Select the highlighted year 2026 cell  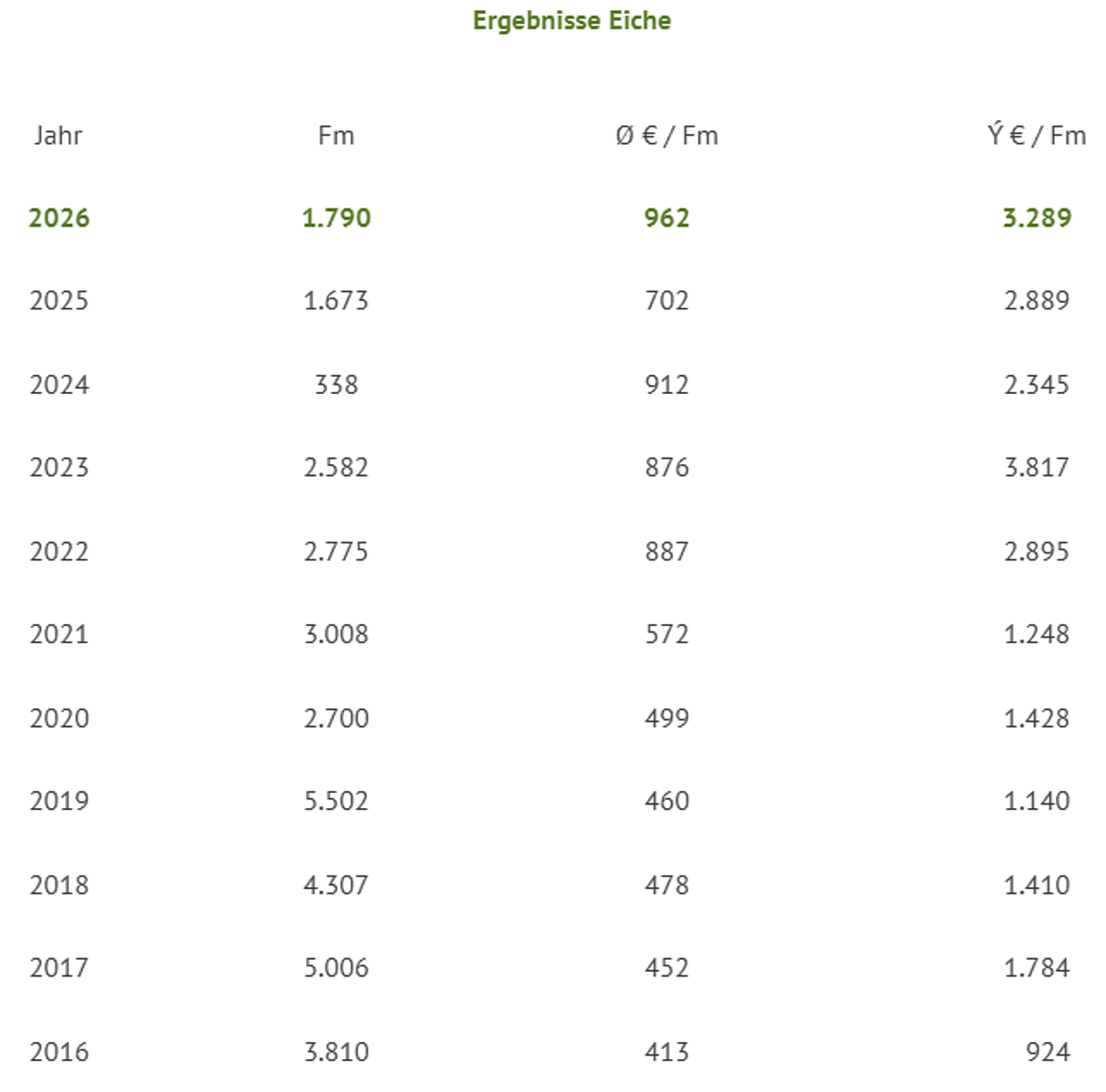click(59, 218)
